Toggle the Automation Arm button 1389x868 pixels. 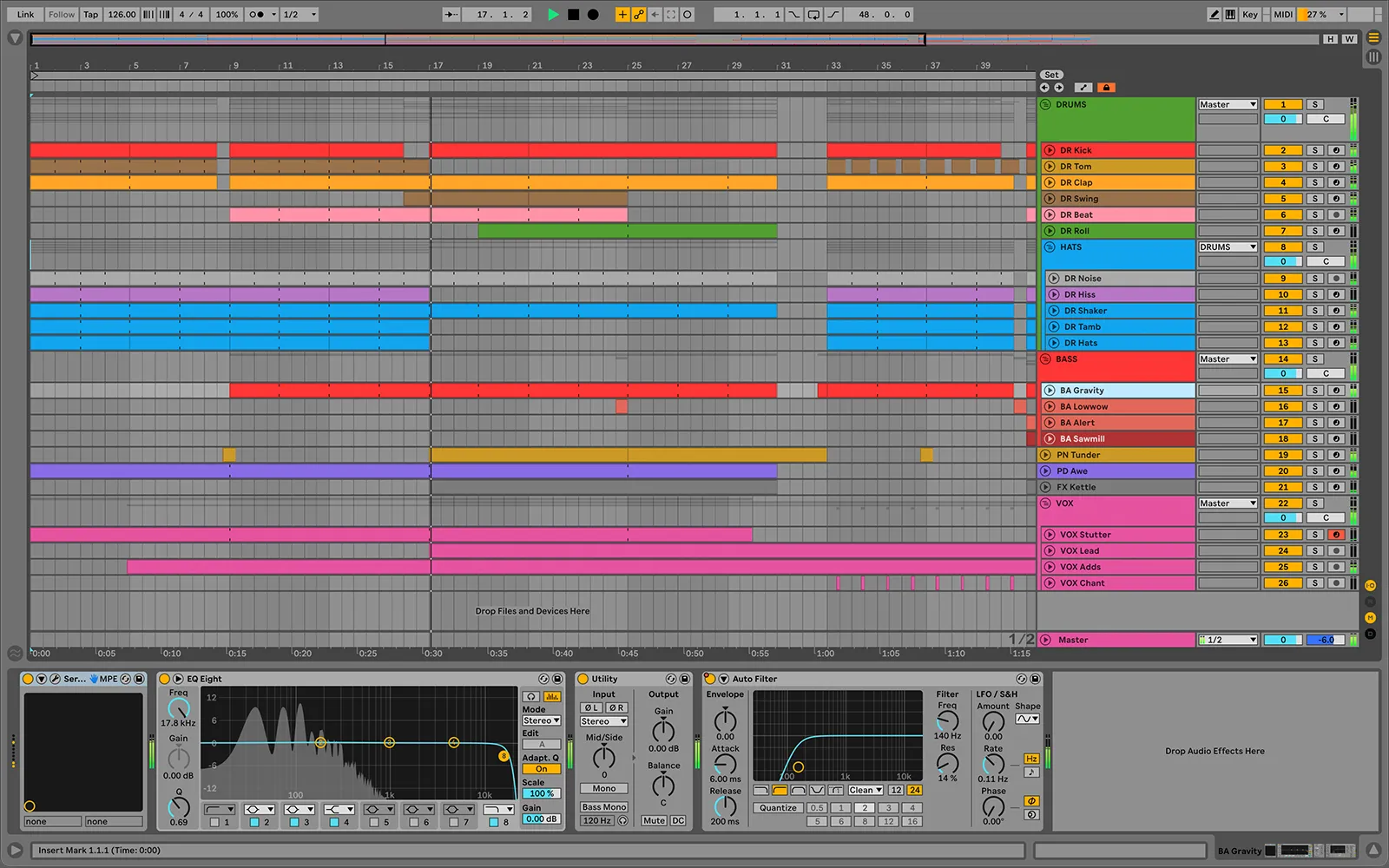pyautogui.click(x=639, y=15)
